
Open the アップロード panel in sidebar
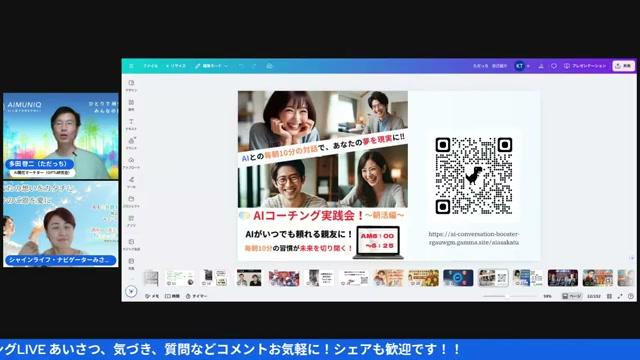[131, 163]
